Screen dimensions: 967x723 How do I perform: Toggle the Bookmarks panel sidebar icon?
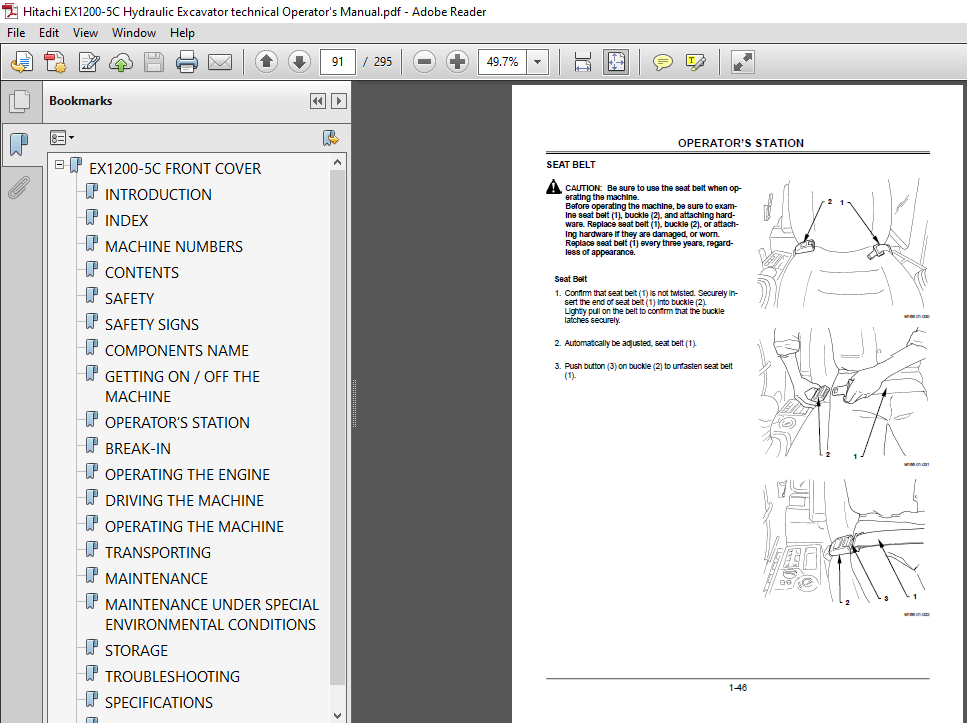point(20,144)
